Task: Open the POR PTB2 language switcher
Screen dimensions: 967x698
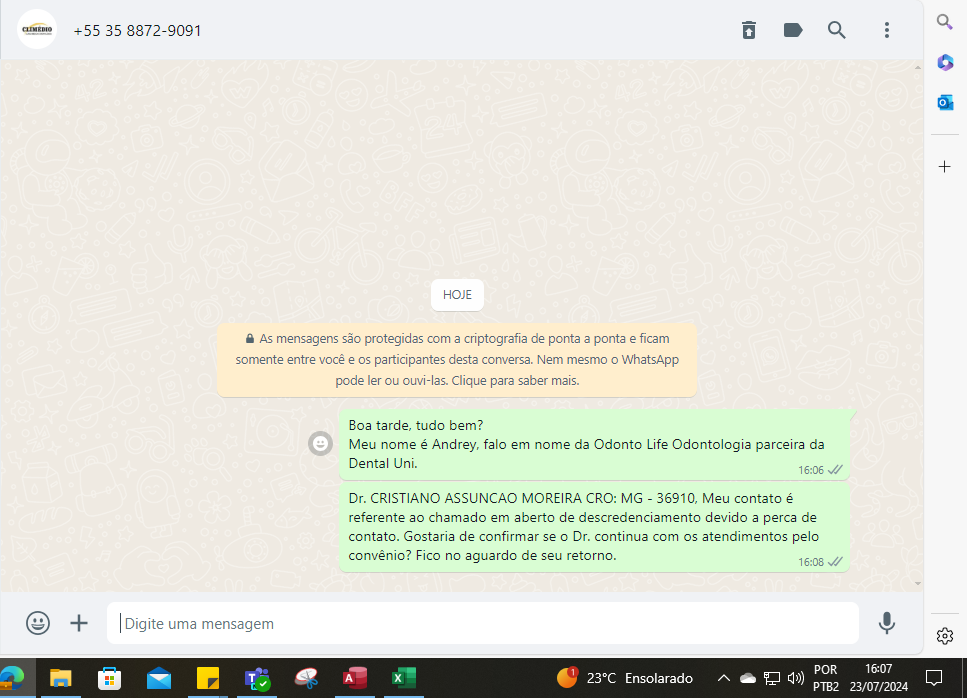Action: click(x=825, y=678)
